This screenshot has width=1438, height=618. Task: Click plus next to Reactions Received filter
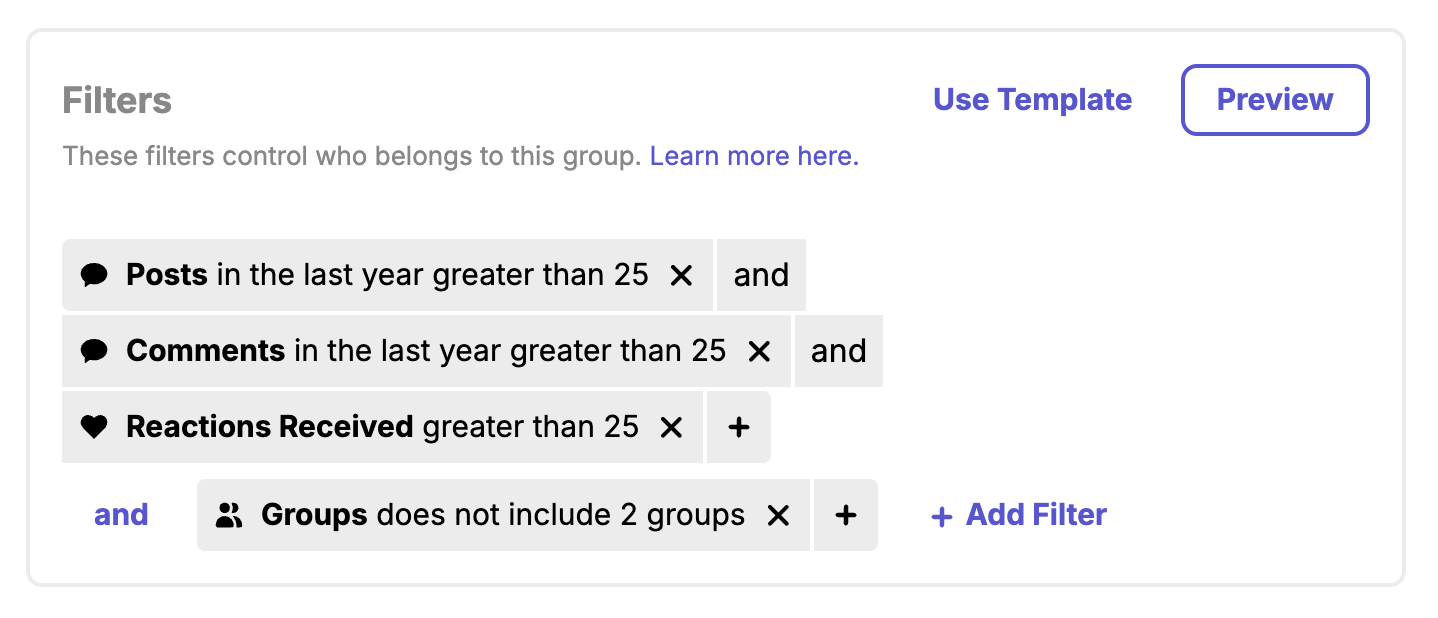(738, 427)
